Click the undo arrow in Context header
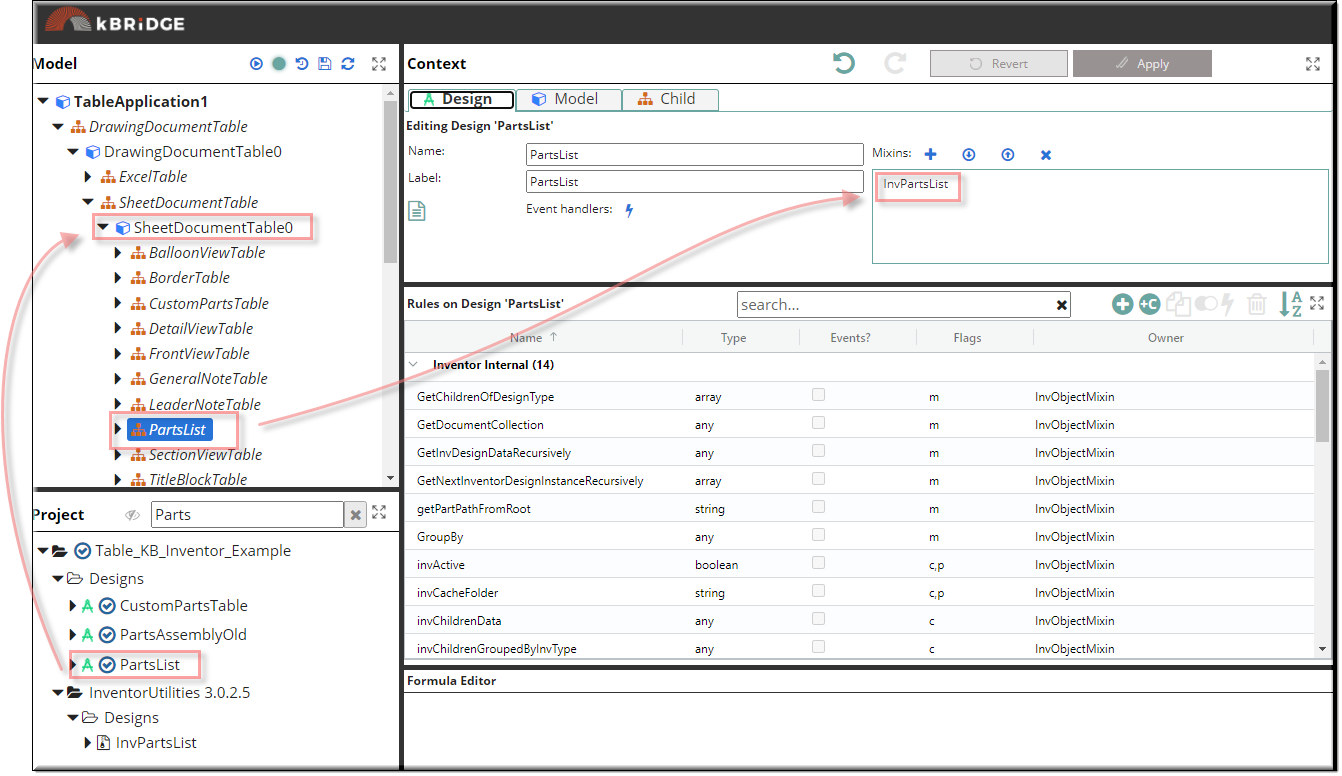The height and width of the screenshot is (776, 1342). click(x=844, y=64)
